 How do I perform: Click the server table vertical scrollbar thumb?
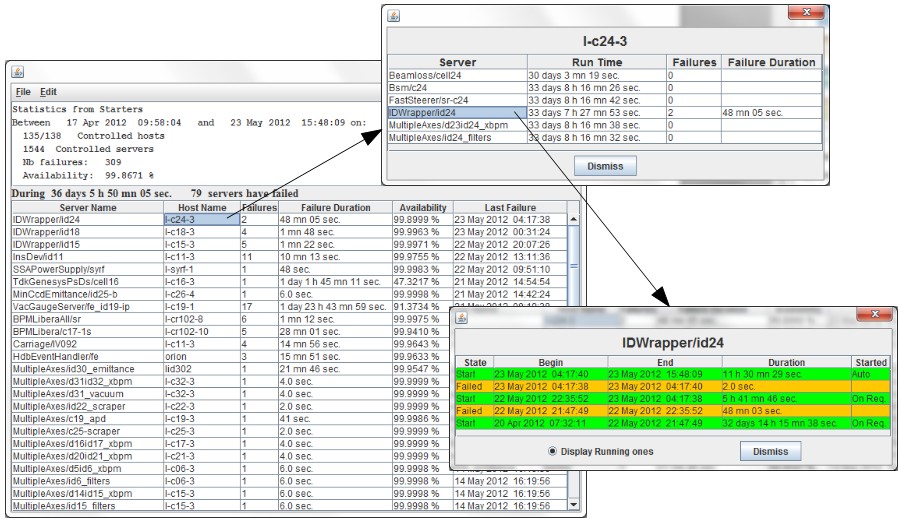[573, 266]
